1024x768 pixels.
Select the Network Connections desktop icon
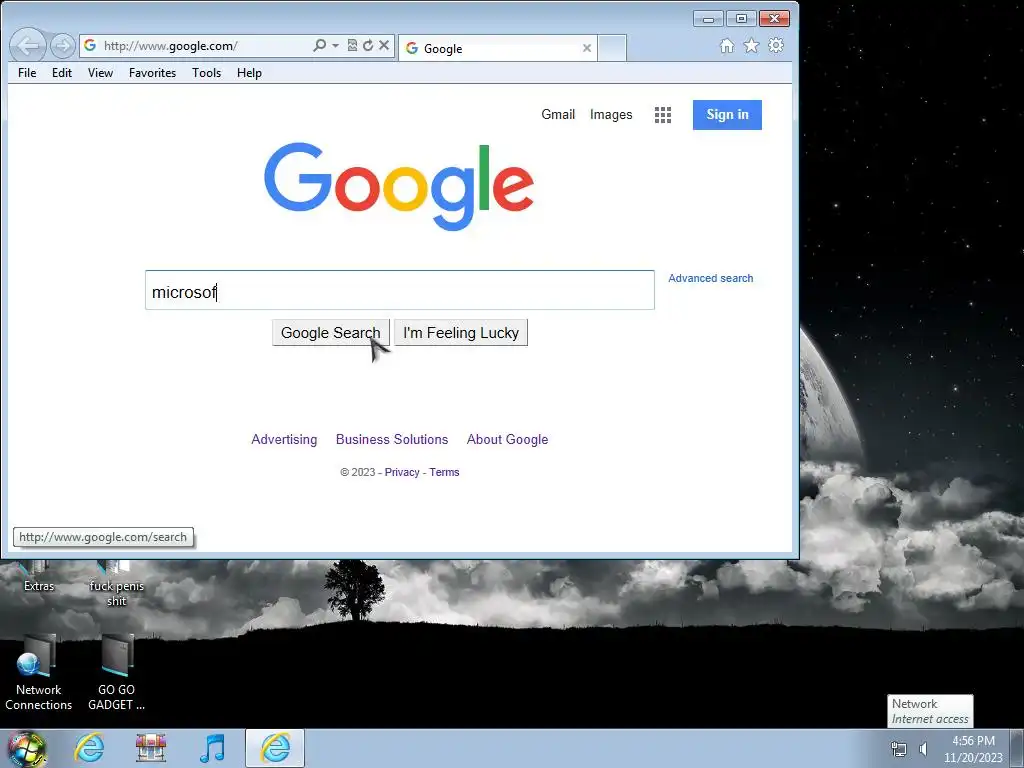[39, 673]
